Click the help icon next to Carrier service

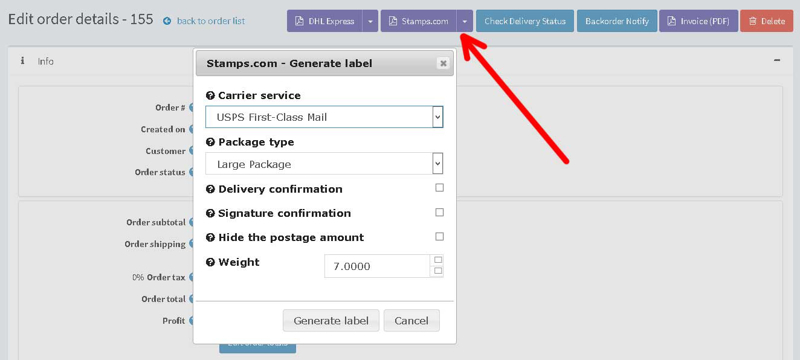pyautogui.click(x=210, y=96)
